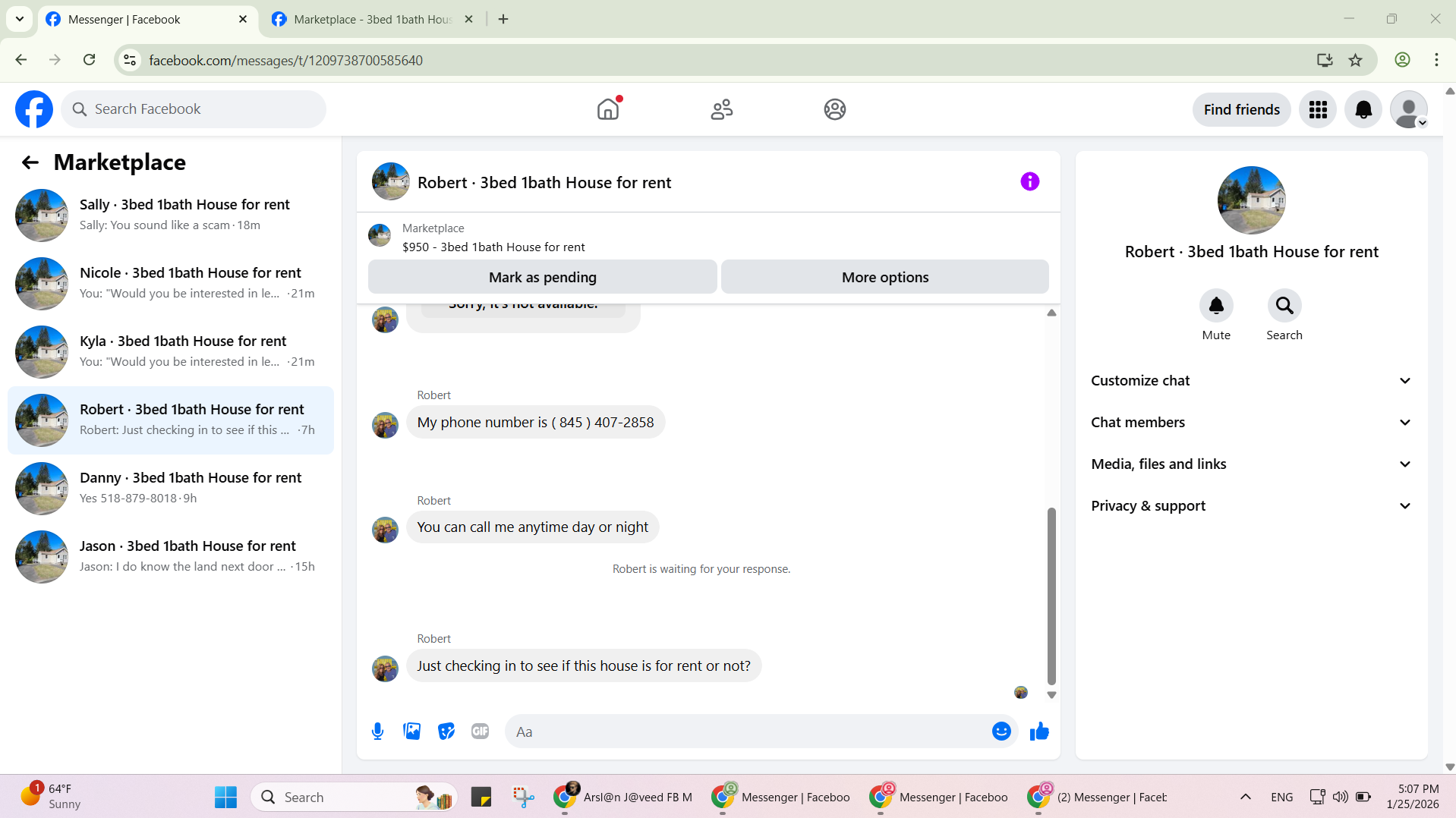Click the Mark as pending button

(x=543, y=277)
